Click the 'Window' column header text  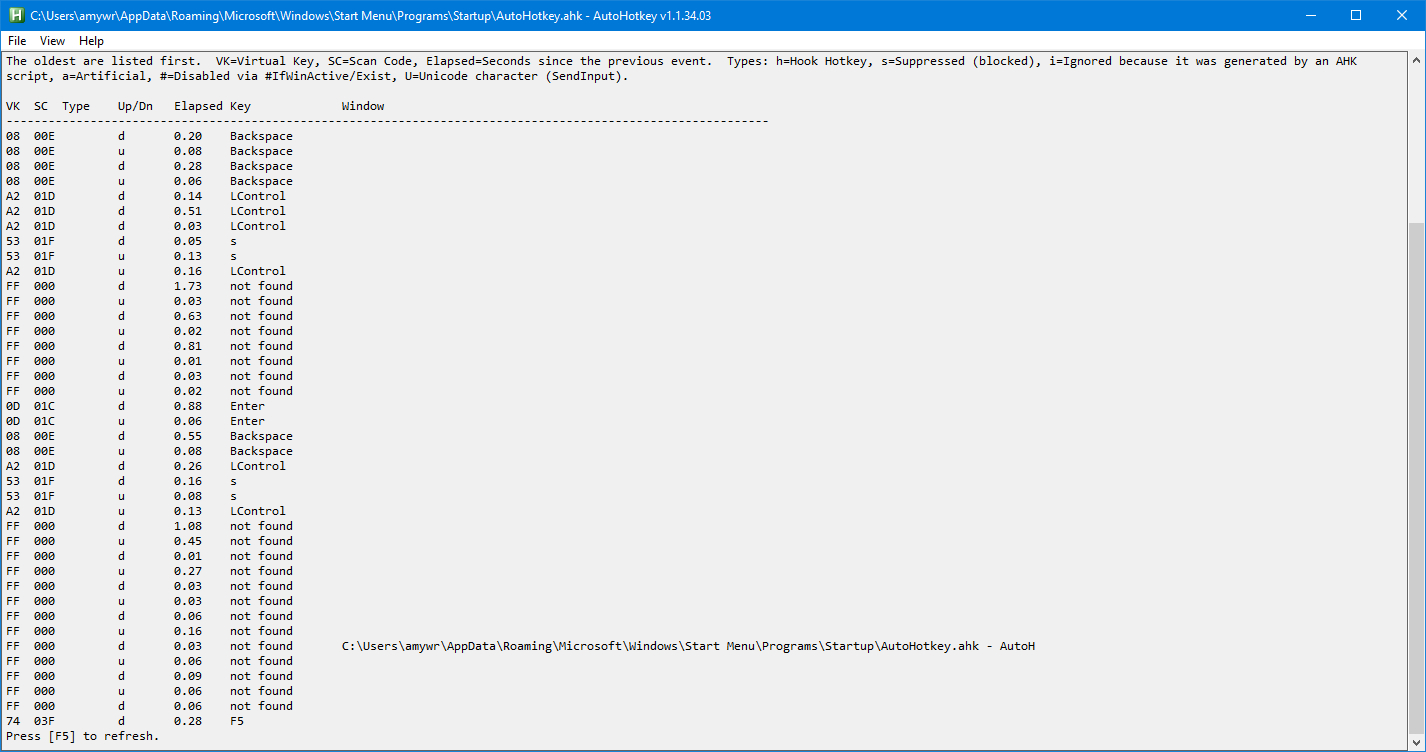362,106
